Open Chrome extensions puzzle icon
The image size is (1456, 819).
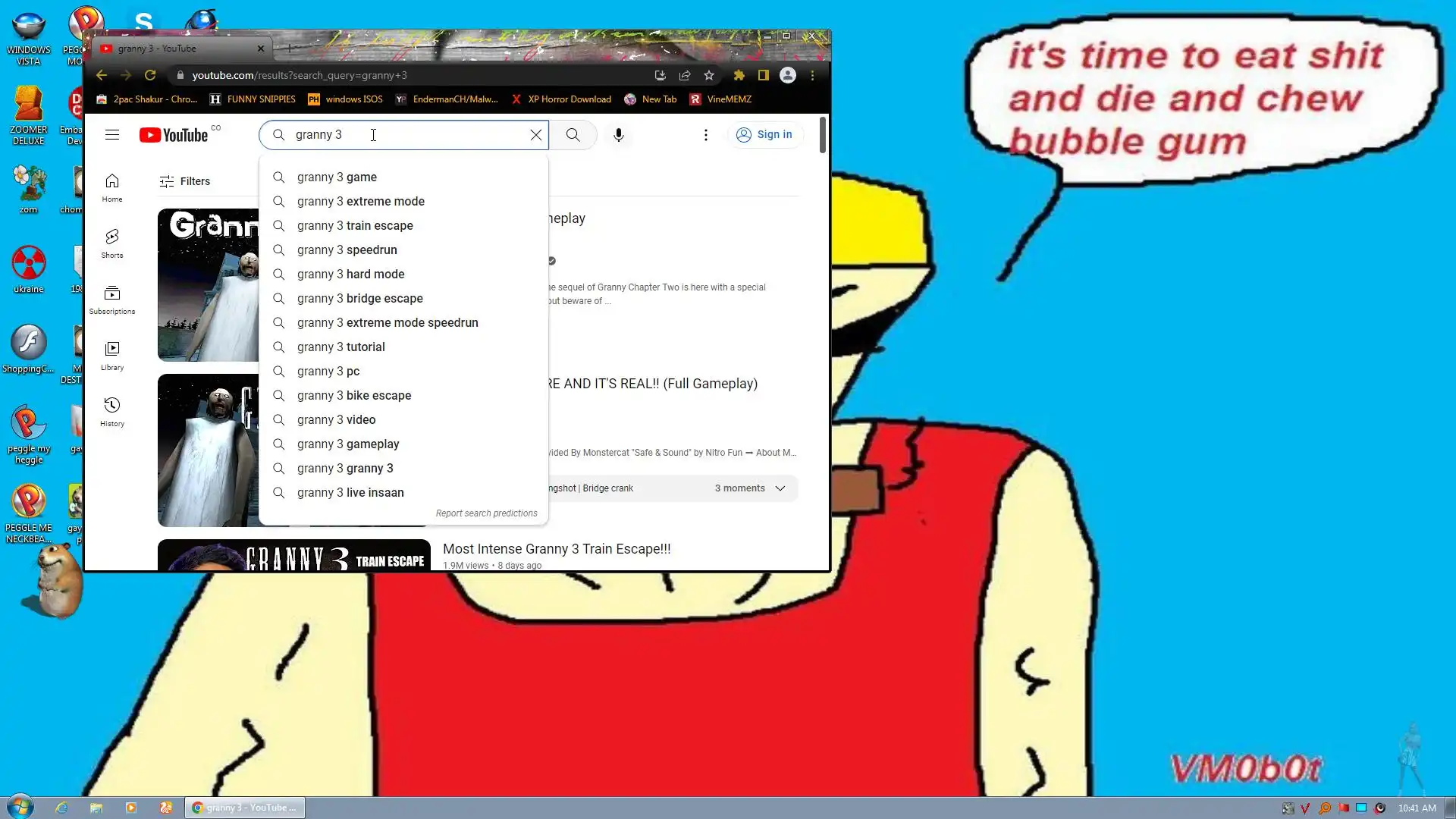tap(739, 75)
